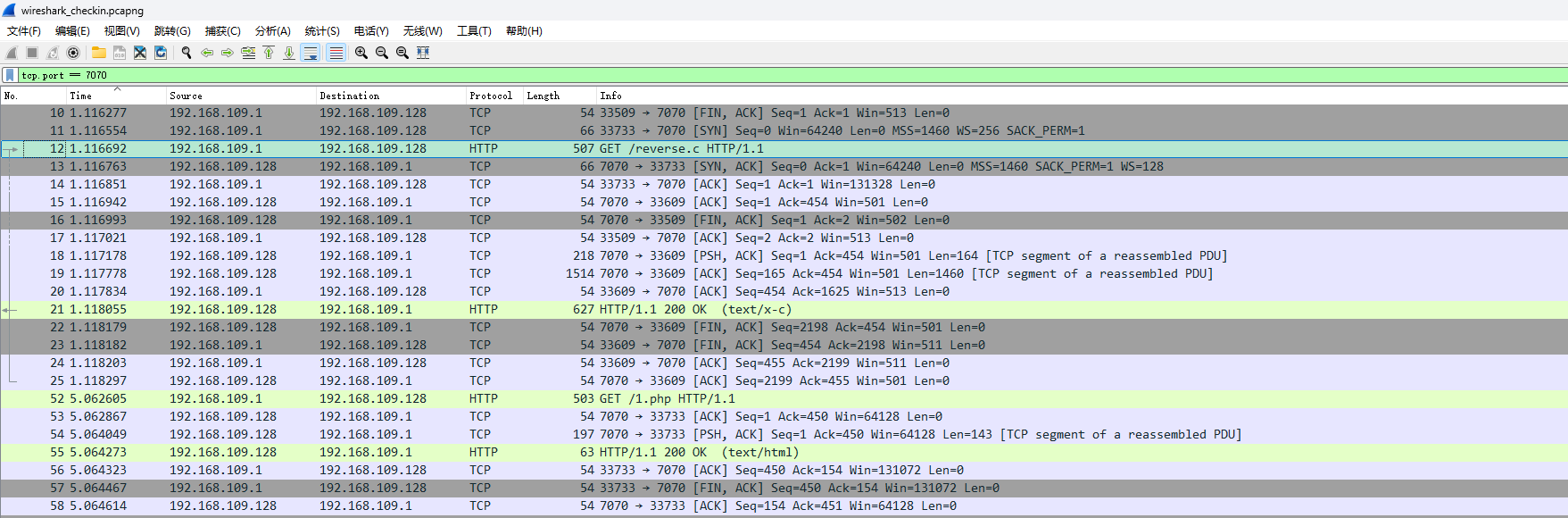Screen dimensions: 1568x518
Task: Click the Destination column header
Action: 350,96
